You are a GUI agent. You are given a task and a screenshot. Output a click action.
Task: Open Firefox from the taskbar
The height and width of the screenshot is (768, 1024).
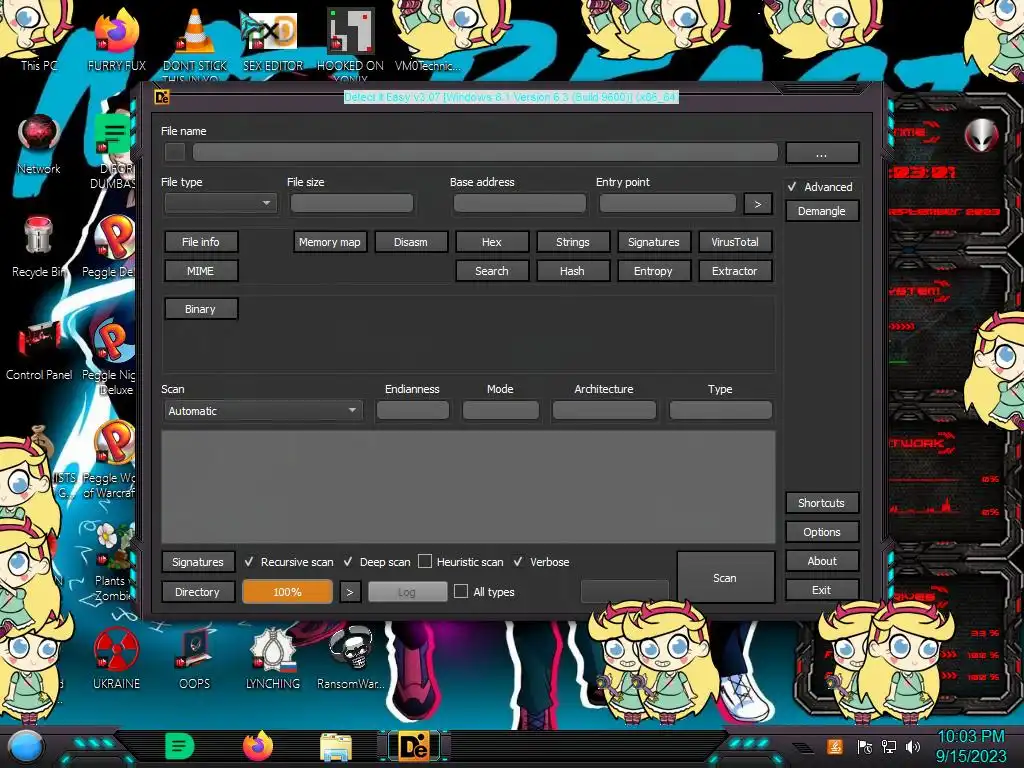coord(258,746)
